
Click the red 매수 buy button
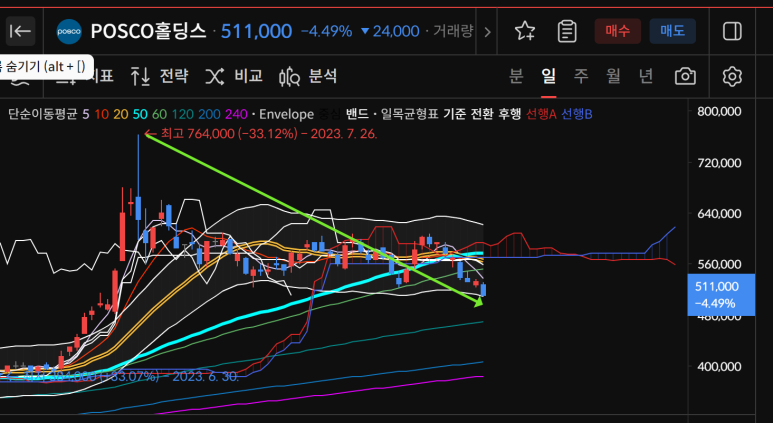[x=618, y=32]
